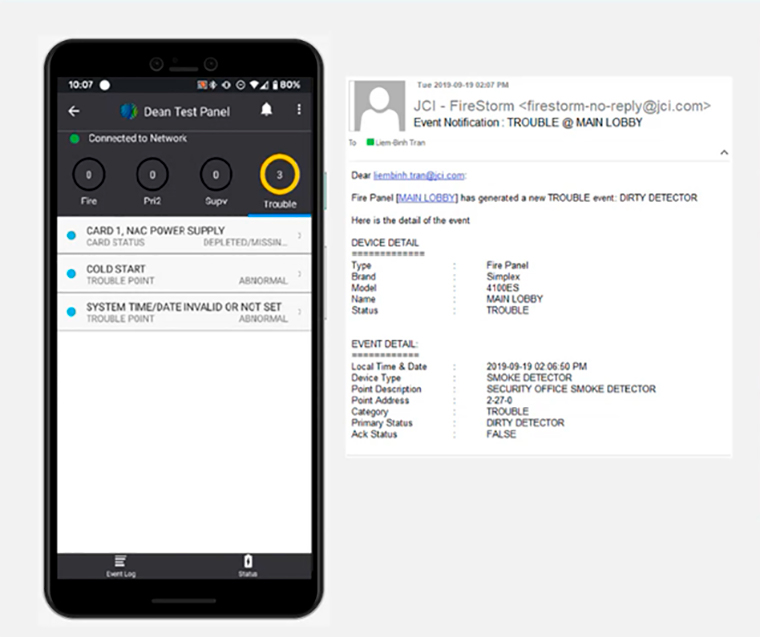The width and height of the screenshot is (760, 637).
Task: Collapse the email header with the caret
Action: [x=724, y=153]
